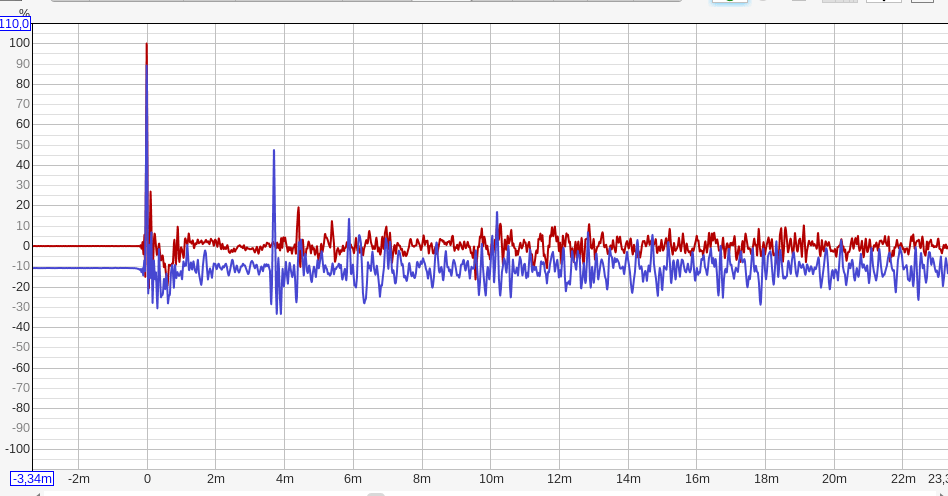The height and width of the screenshot is (496, 948).
Task: Click the -2m time axis label
Action: 79,478
